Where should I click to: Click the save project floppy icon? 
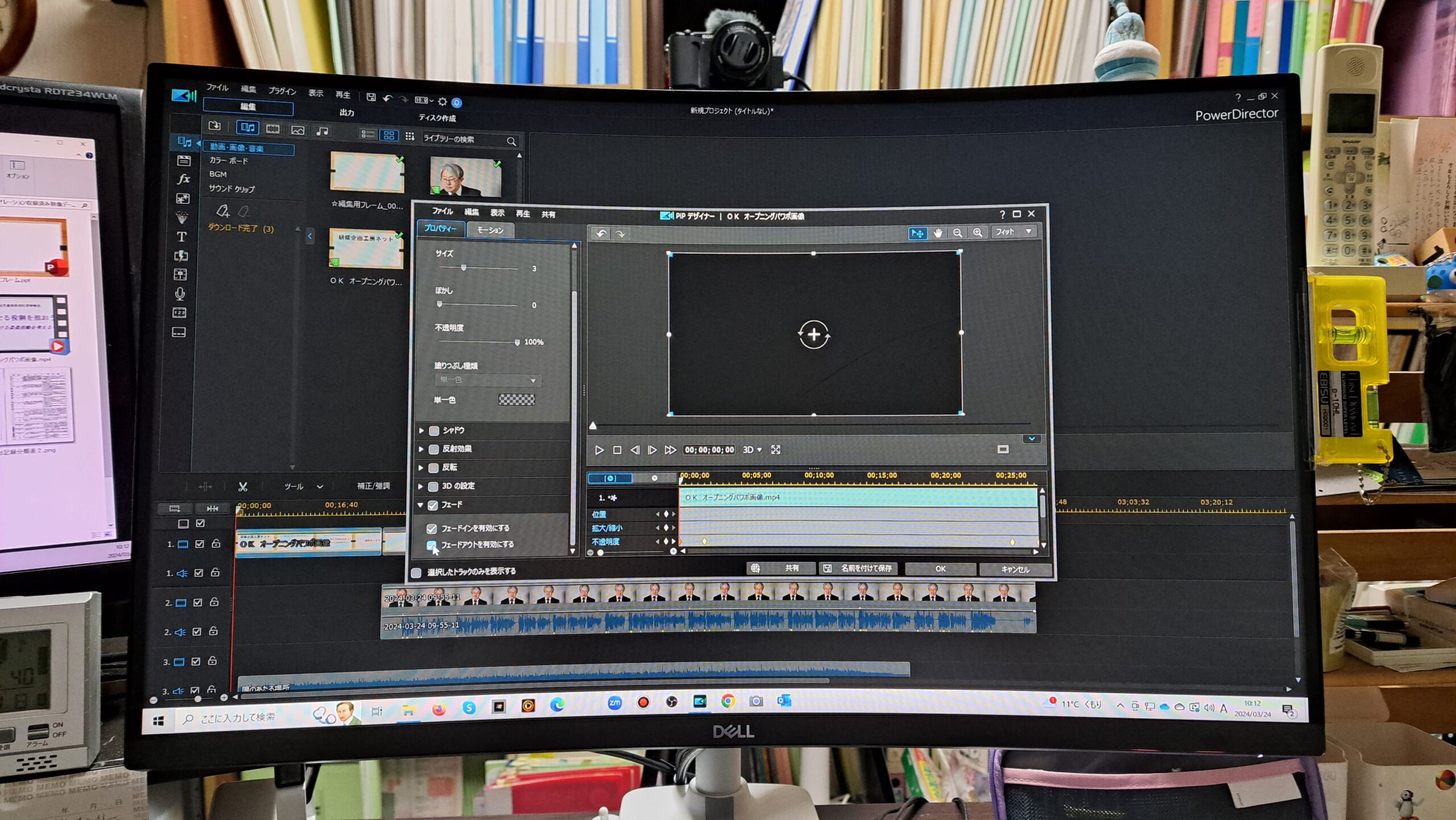(371, 97)
